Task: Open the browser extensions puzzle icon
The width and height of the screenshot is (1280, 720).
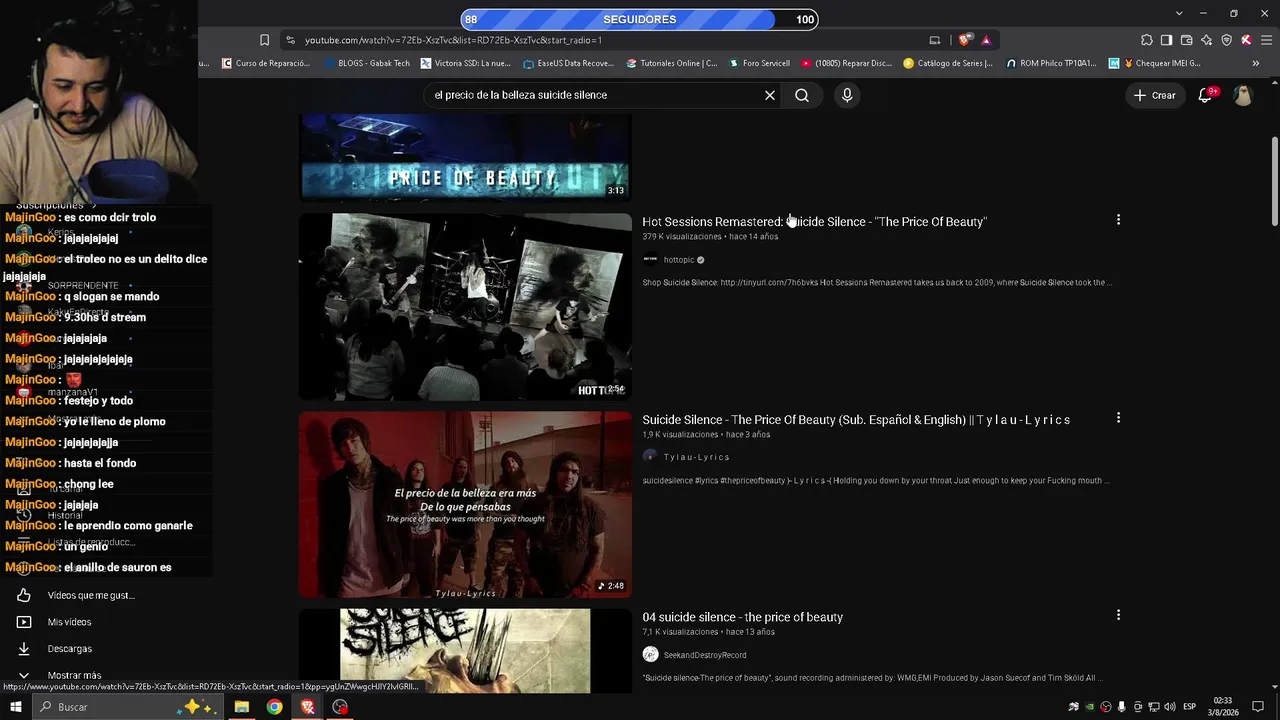Action: point(1147,40)
